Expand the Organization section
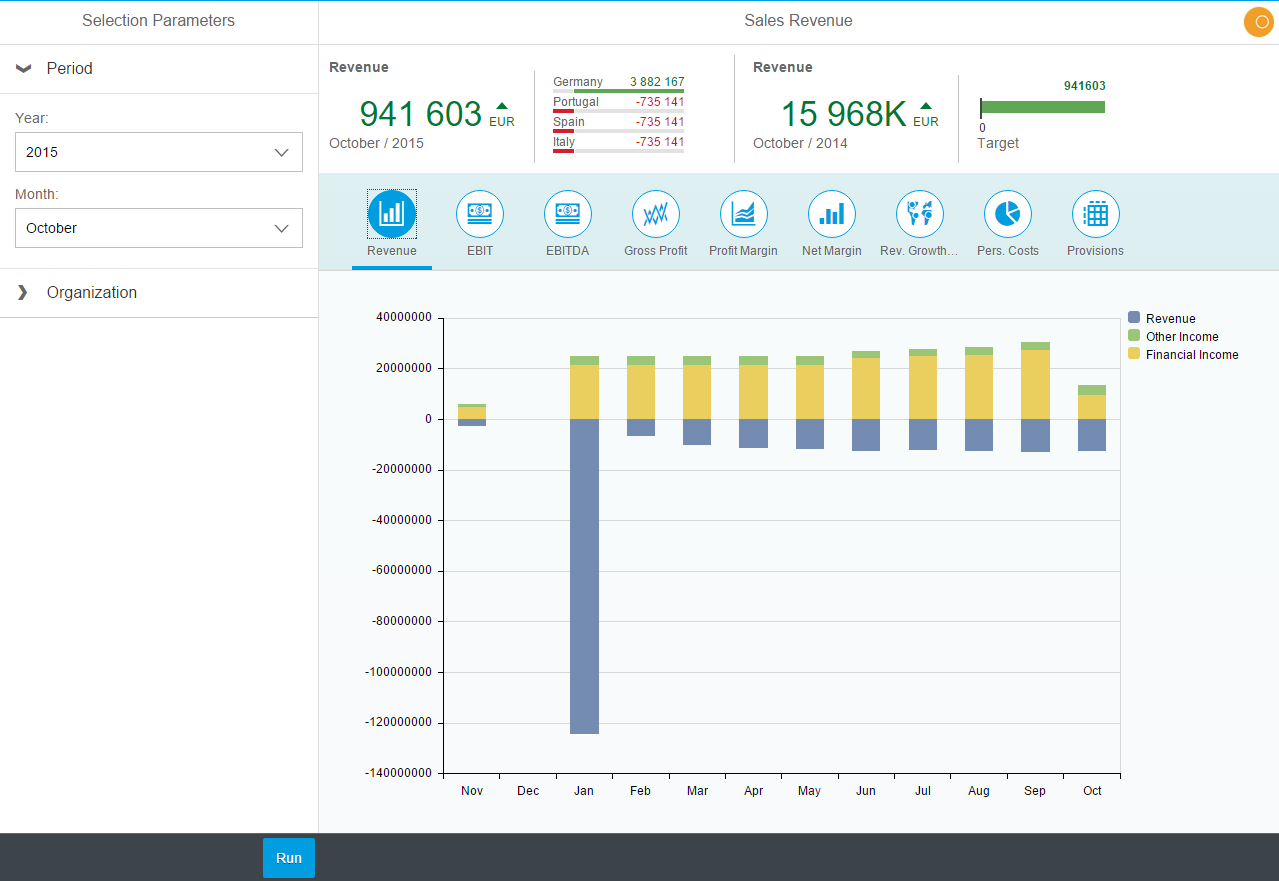 [x=91, y=292]
